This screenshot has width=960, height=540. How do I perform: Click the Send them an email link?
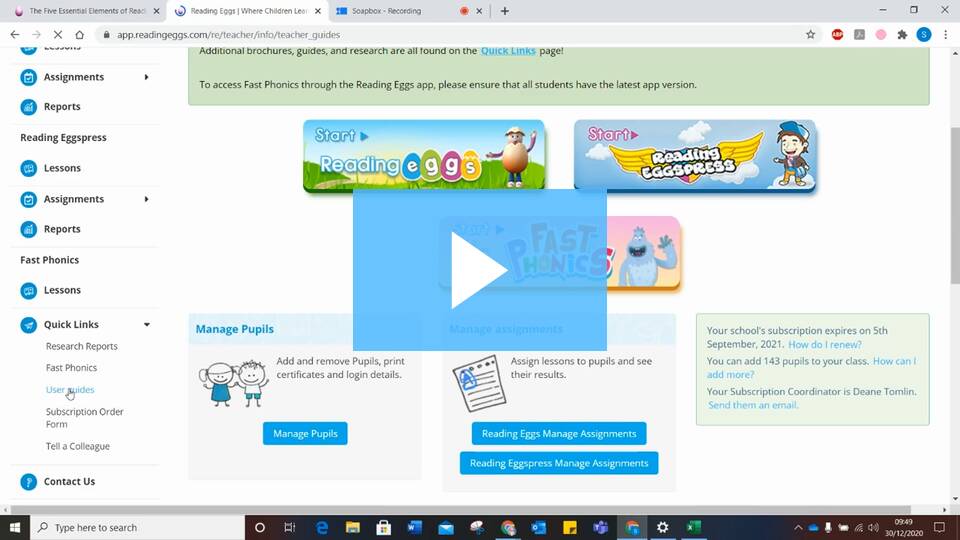753,405
